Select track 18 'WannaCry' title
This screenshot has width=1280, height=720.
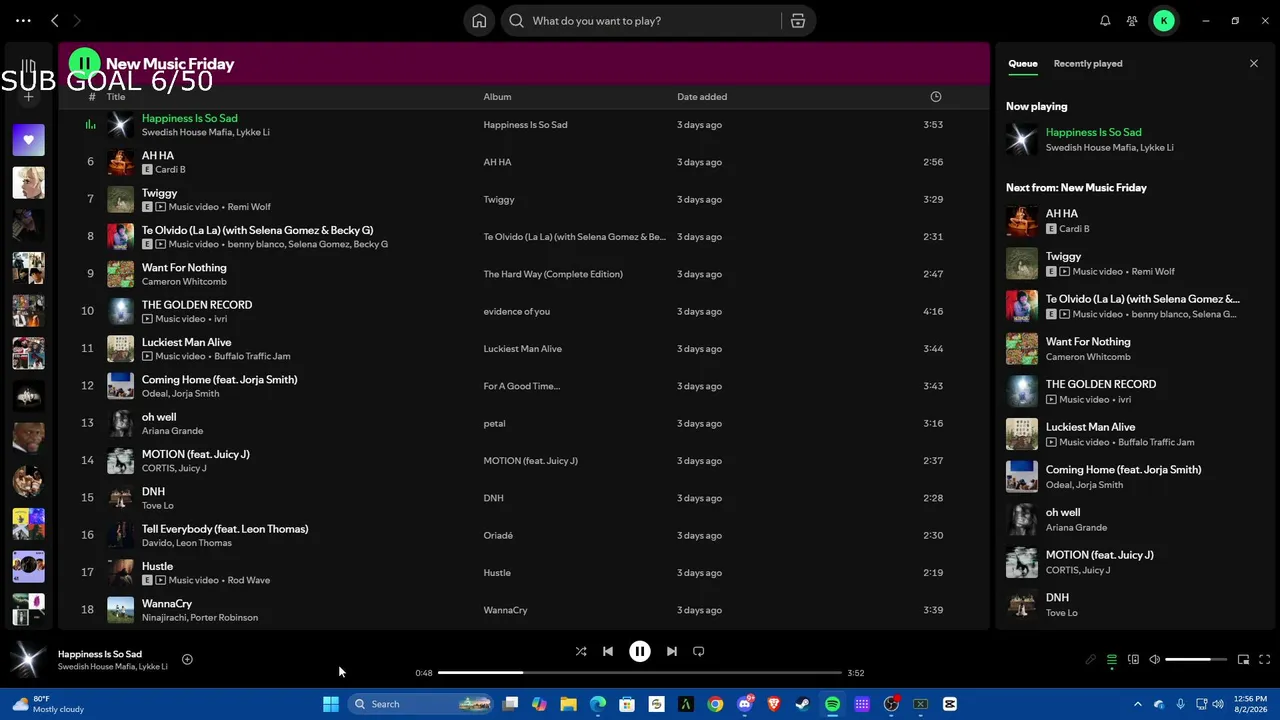click(167, 604)
